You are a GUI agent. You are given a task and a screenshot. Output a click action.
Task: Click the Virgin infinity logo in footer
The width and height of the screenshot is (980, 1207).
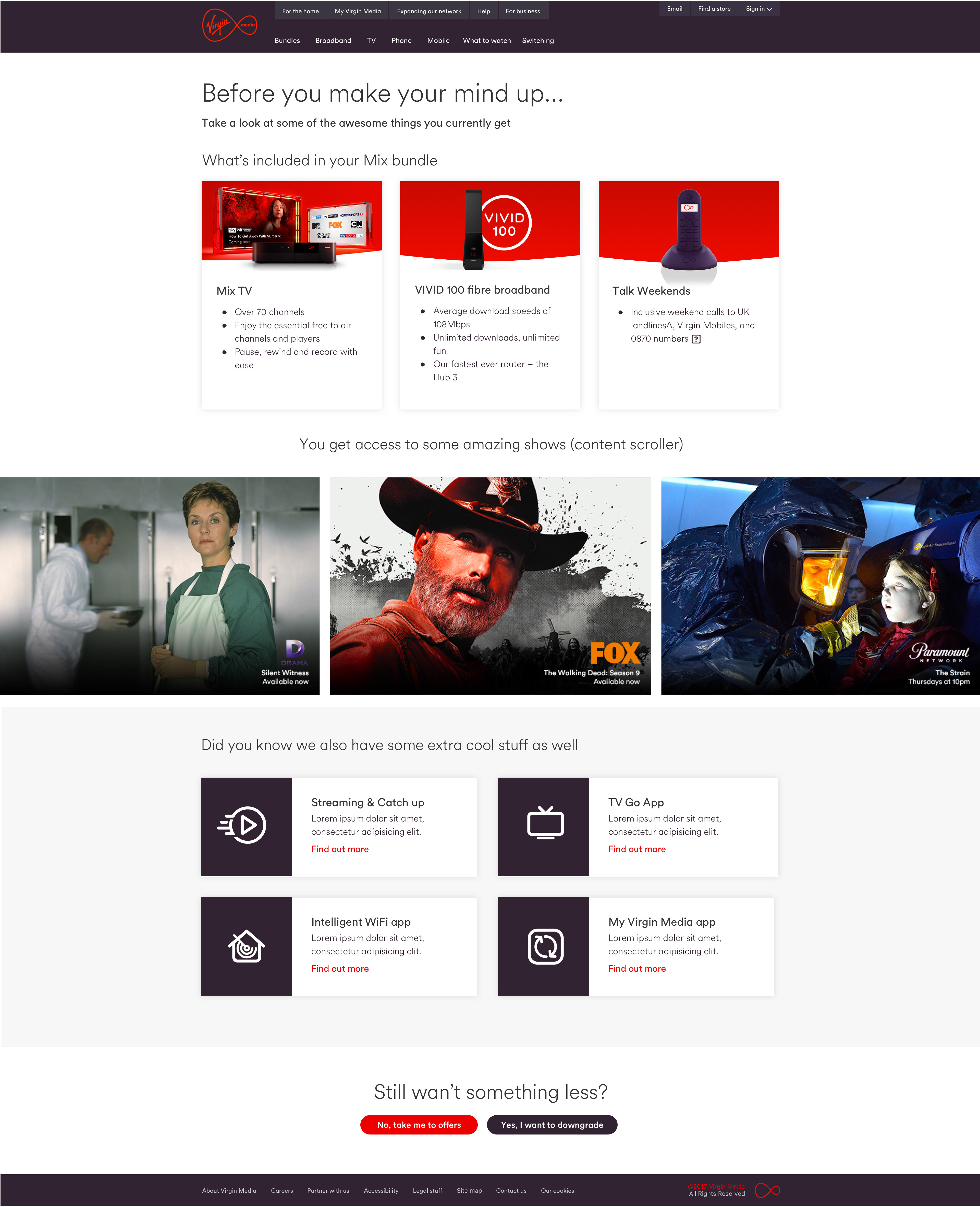pos(767,1191)
